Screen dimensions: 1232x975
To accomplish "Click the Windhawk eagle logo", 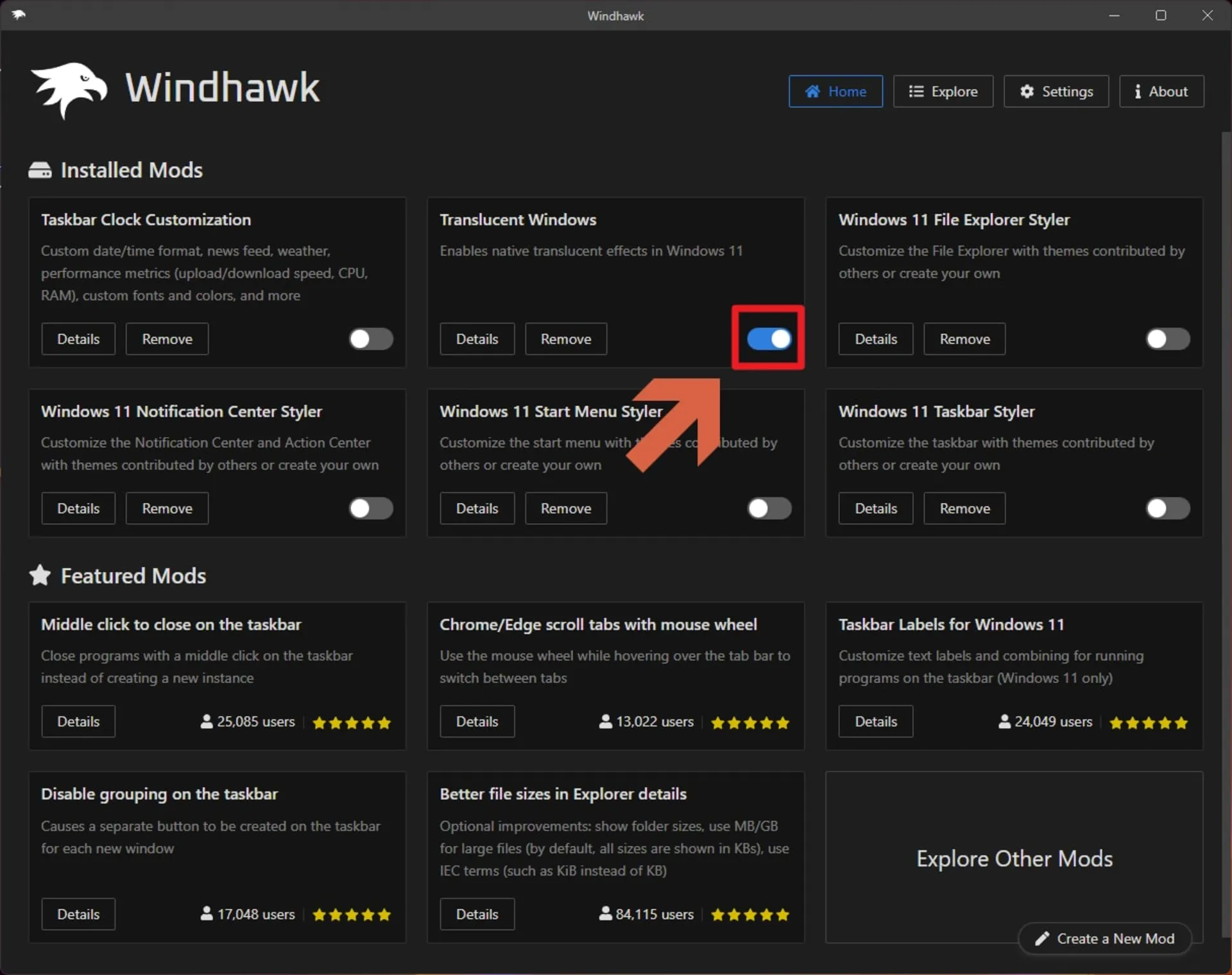I will point(69,89).
